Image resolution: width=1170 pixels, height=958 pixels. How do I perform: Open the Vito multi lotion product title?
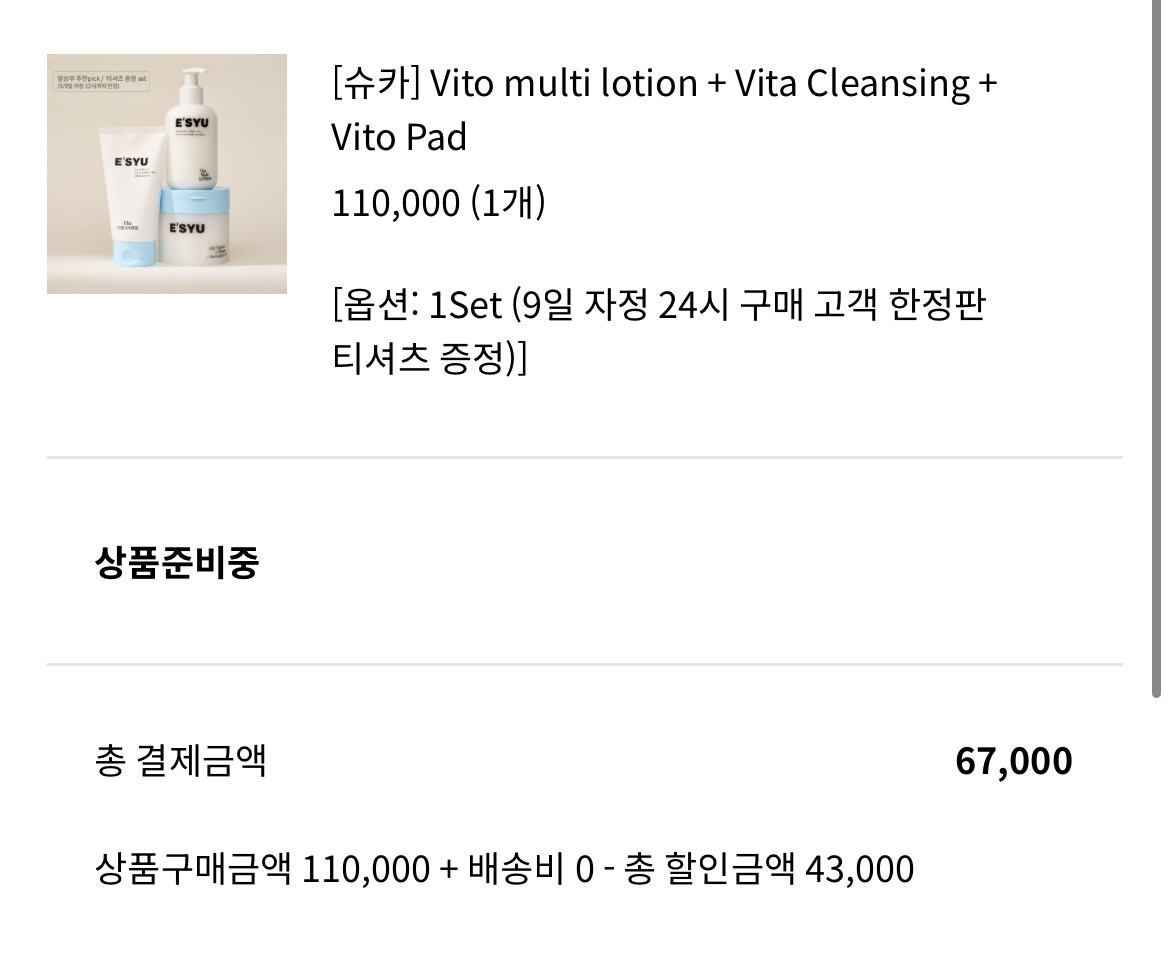click(564, 83)
